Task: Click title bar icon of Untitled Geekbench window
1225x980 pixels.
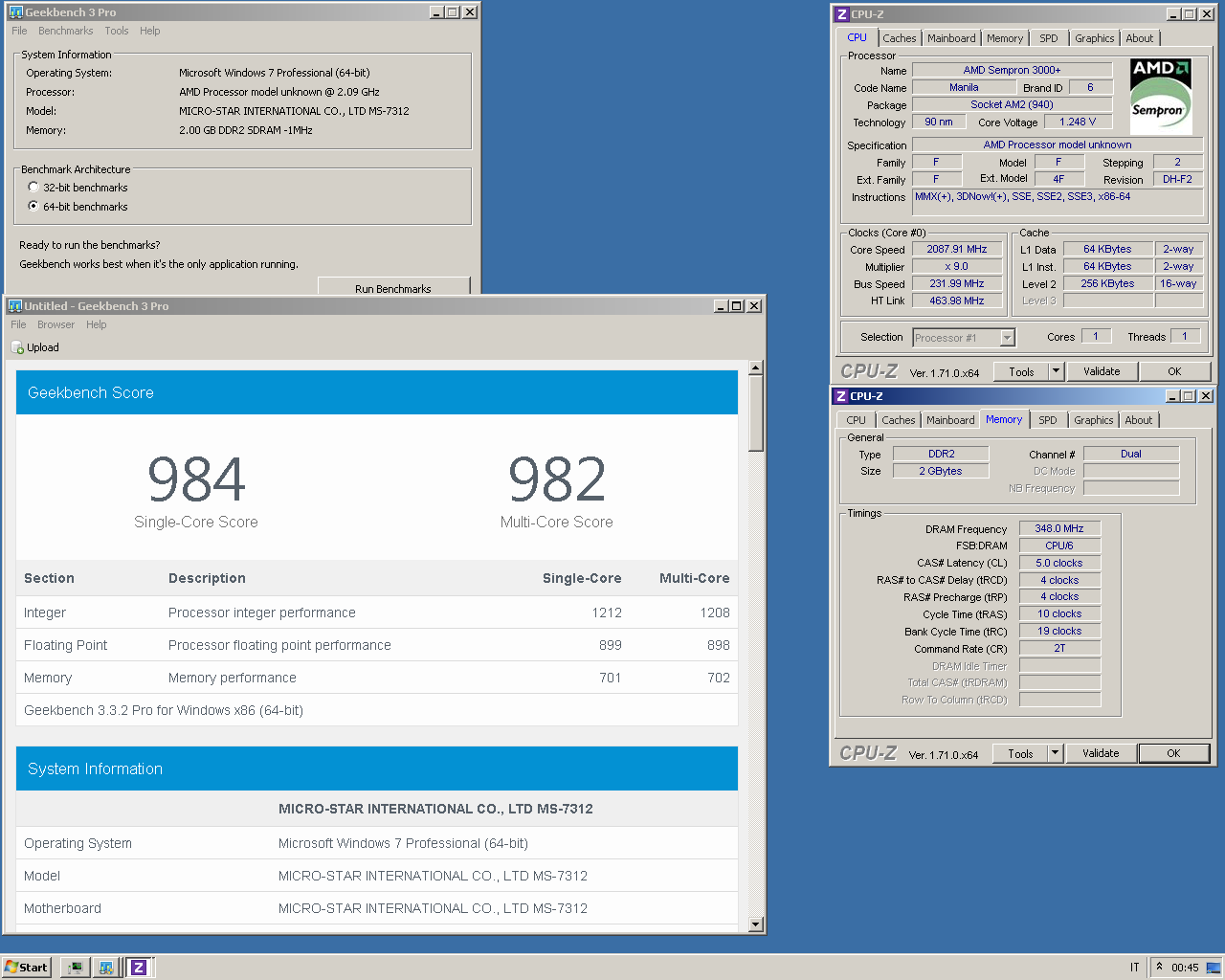Action: pyautogui.click(x=14, y=306)
